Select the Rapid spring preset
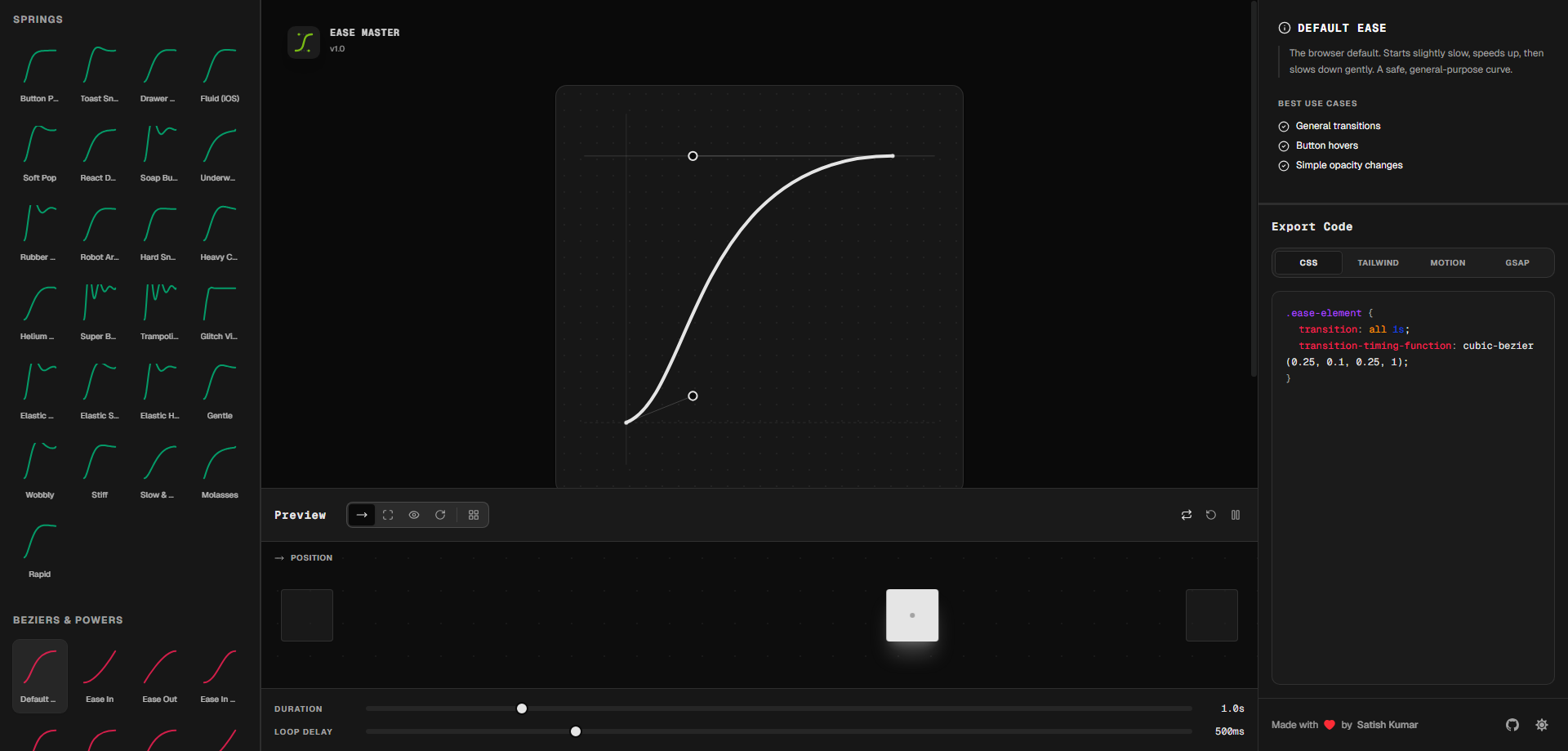This screenshot has width=1568, height=751. point(39,549)
